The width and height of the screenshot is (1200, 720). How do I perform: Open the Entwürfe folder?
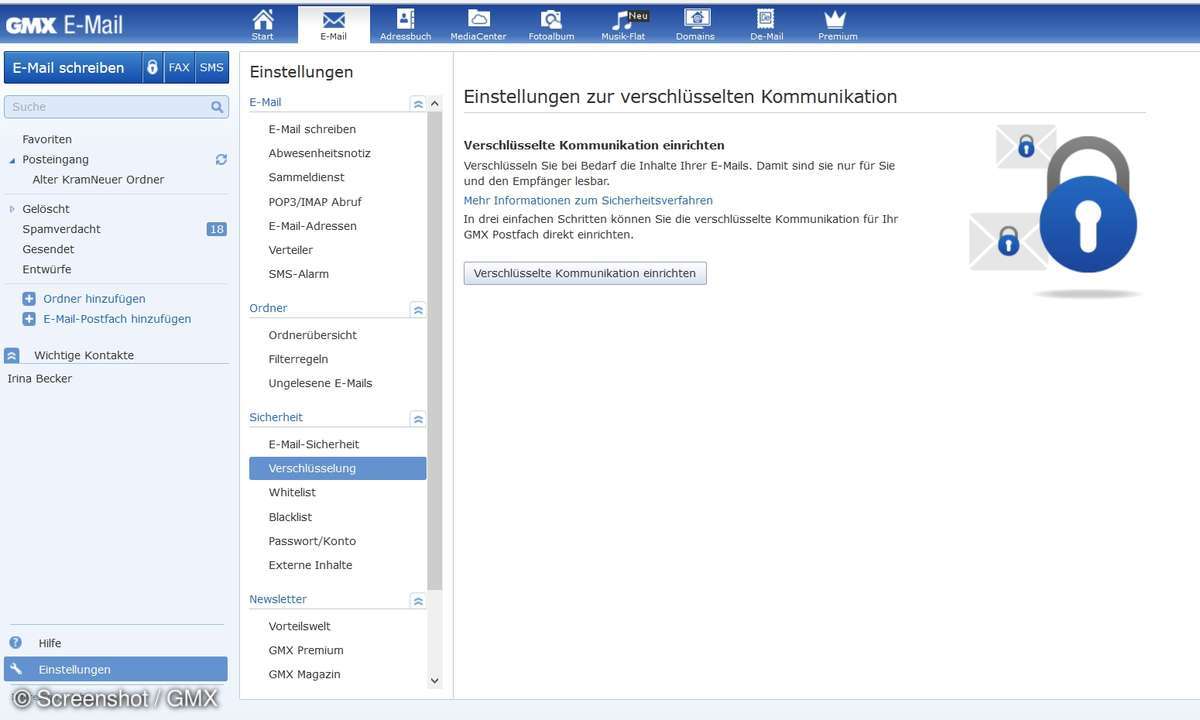47,269
